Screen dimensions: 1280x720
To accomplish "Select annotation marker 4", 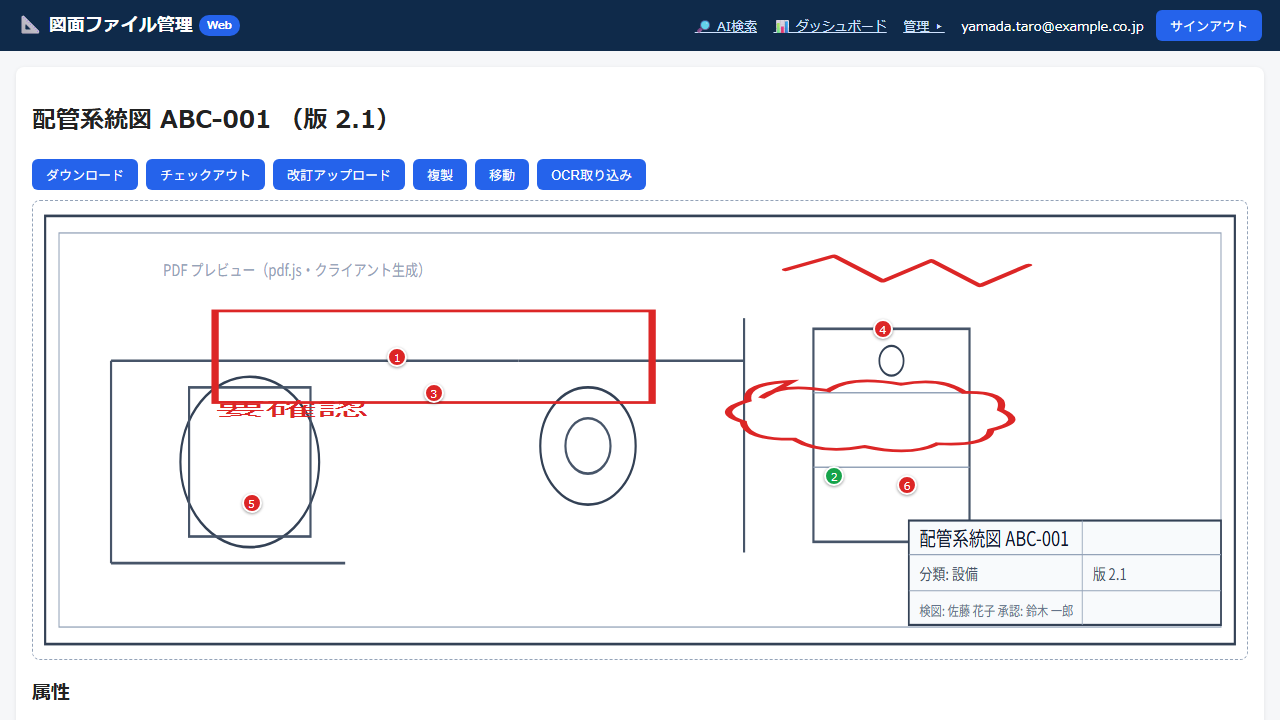I will (x=882, y=329).
